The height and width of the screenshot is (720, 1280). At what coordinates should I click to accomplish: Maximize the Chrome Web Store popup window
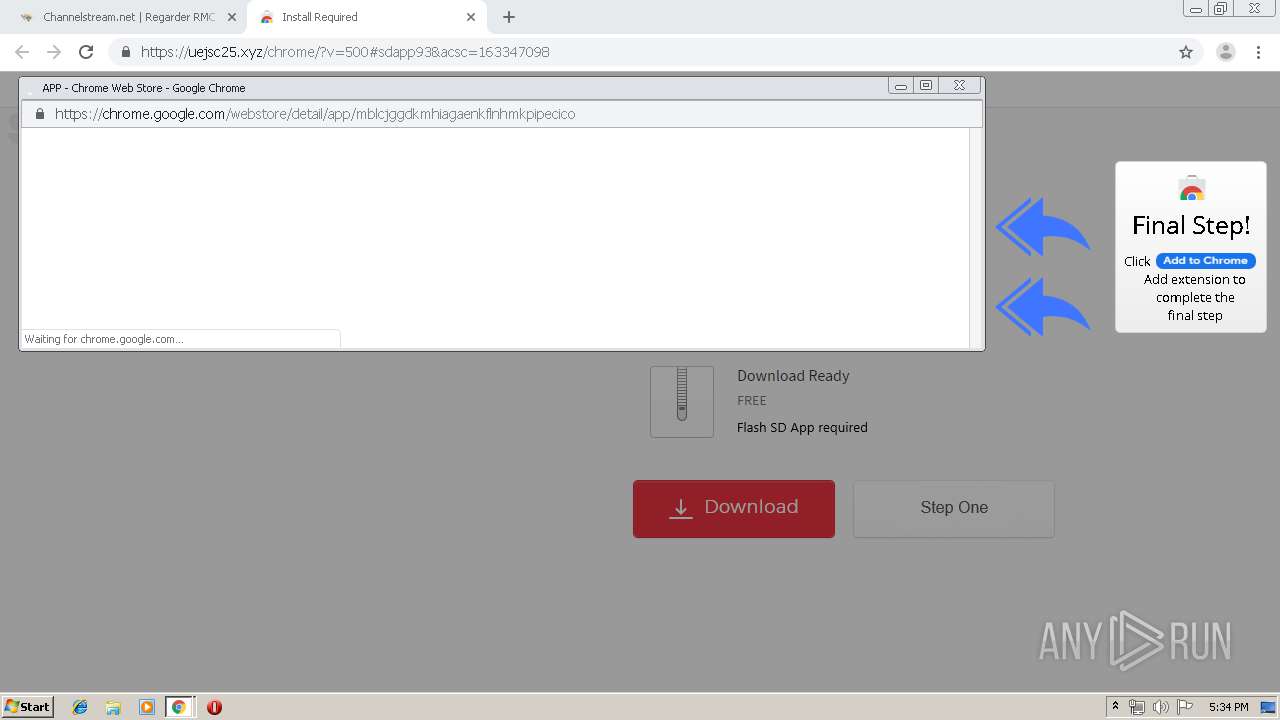tap(927, 86)
